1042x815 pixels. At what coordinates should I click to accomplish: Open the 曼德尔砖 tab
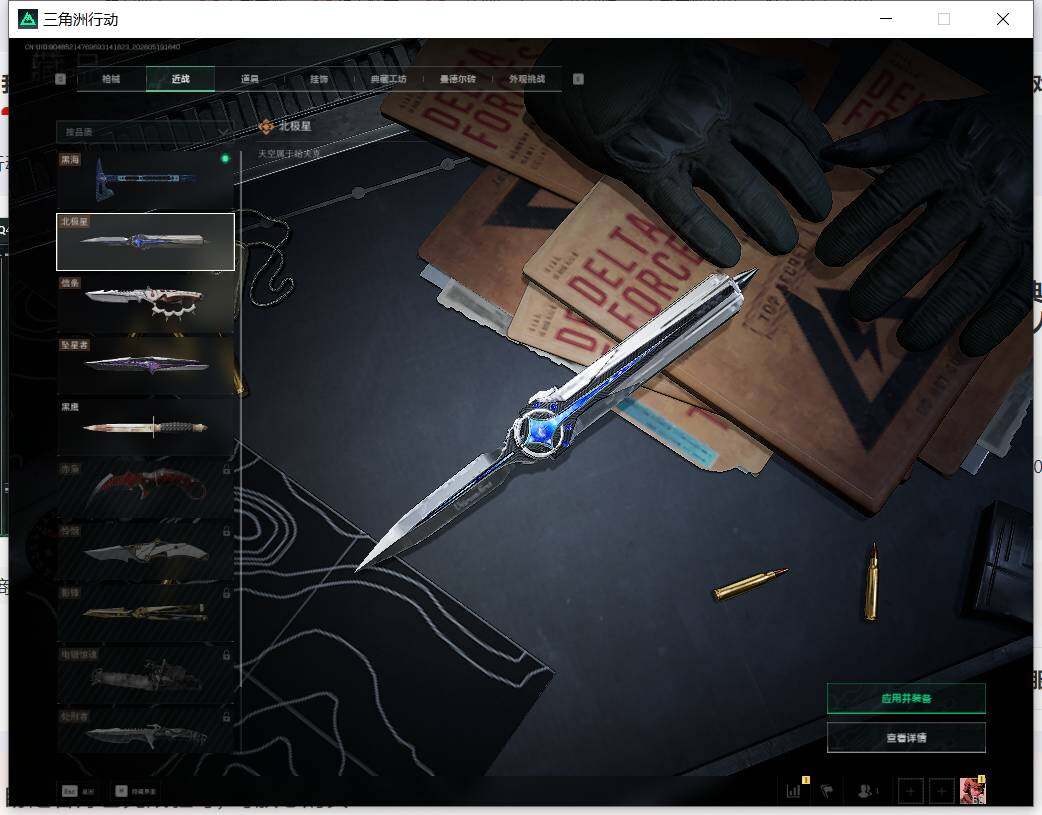457,78
